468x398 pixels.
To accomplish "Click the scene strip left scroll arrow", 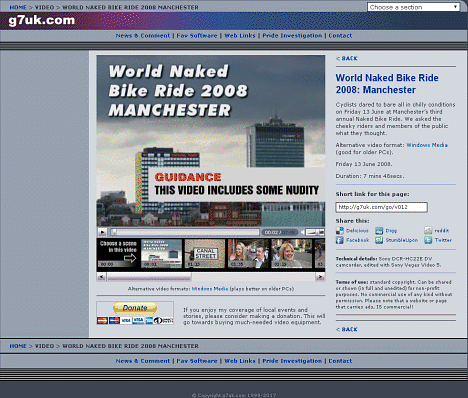I will coord(101,277).
